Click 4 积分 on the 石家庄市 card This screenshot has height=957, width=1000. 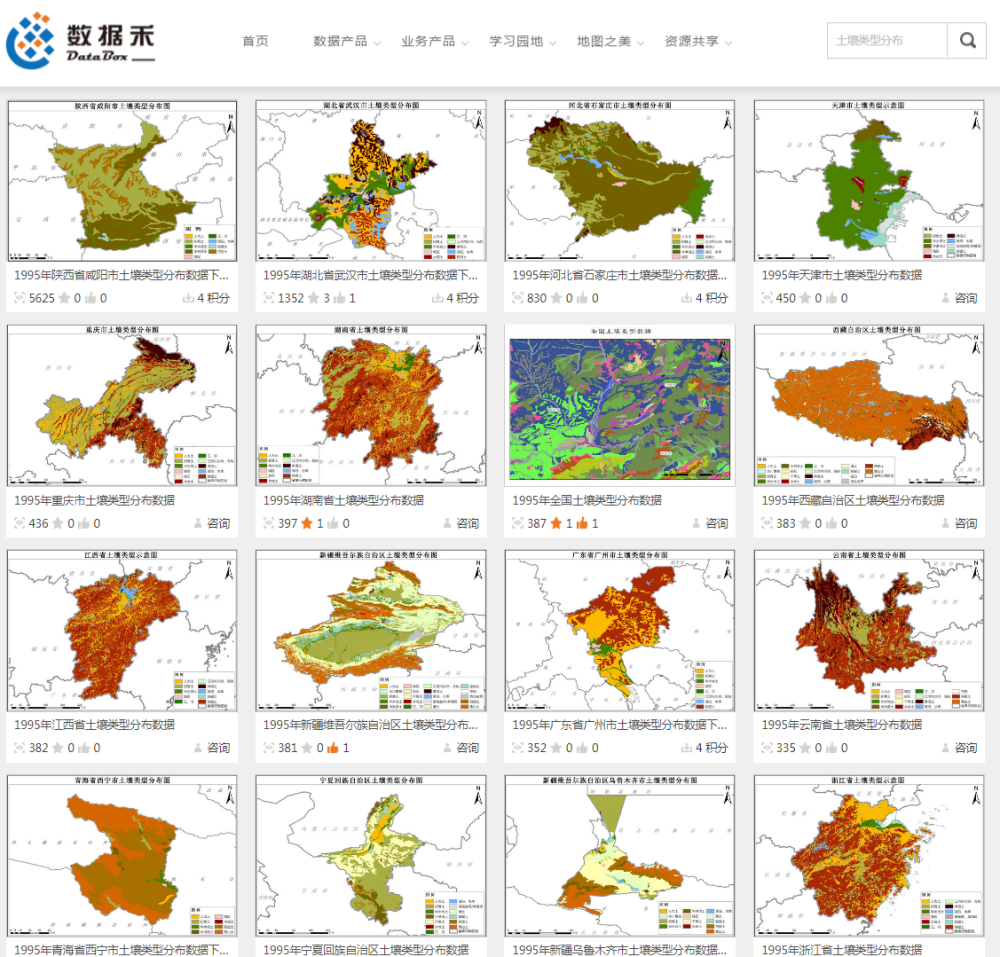tap(712, 298)
